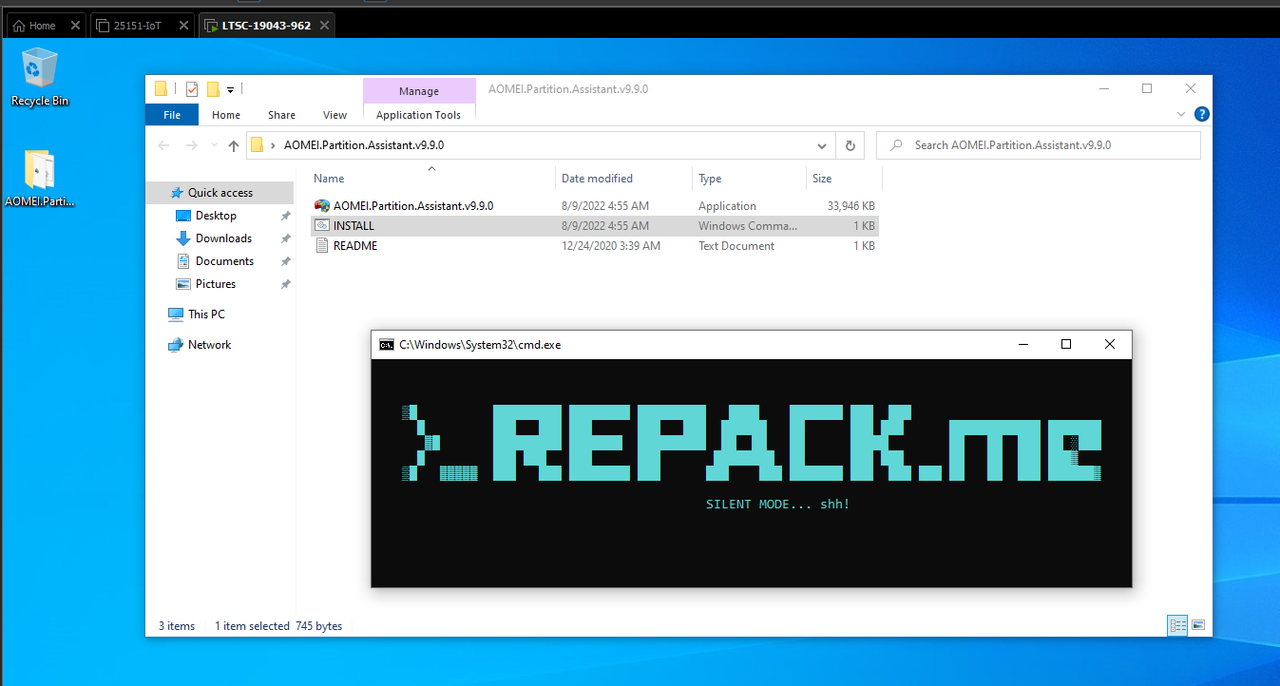1280x686 pixels.
Task: Open the Customize Quick Access Toolbar dropdown
Action: pos(230,90)
